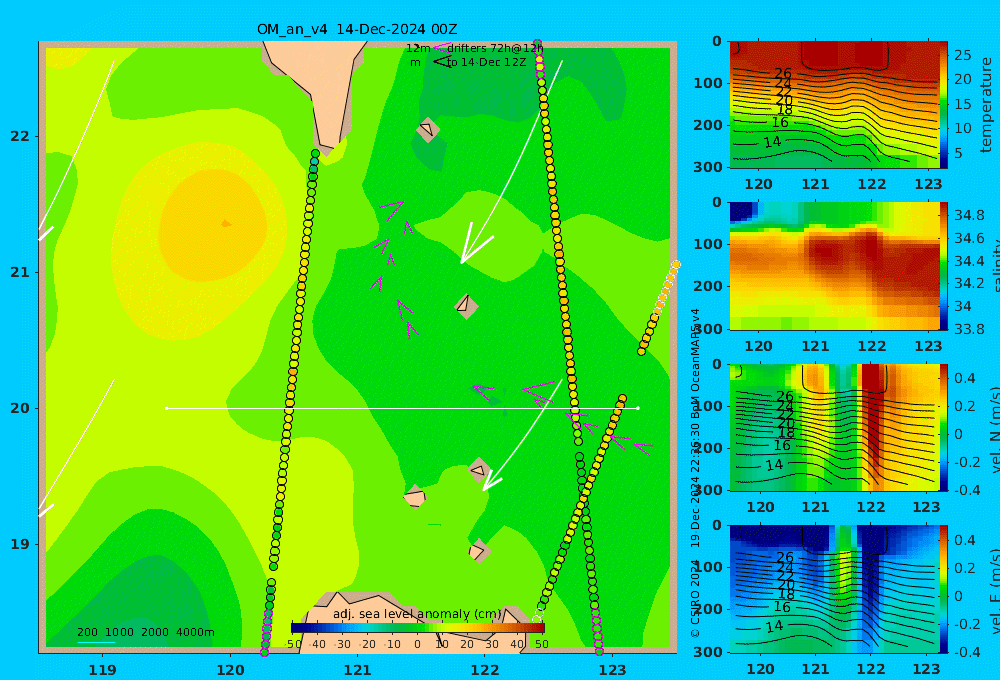This screenshot has width=1000, height=680.
Task: Click the '200 1000 2000 4000m' depth scale legend
Action: [x=145, y=632]
